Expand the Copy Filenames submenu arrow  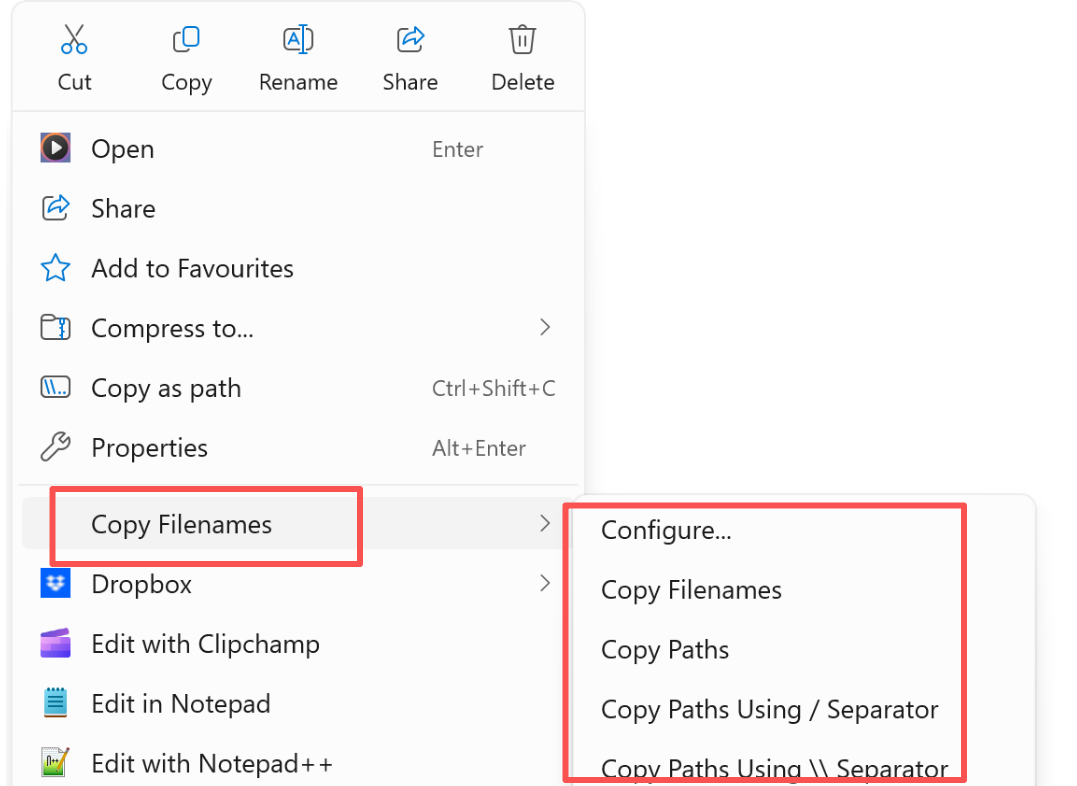[x=545, y=523]
